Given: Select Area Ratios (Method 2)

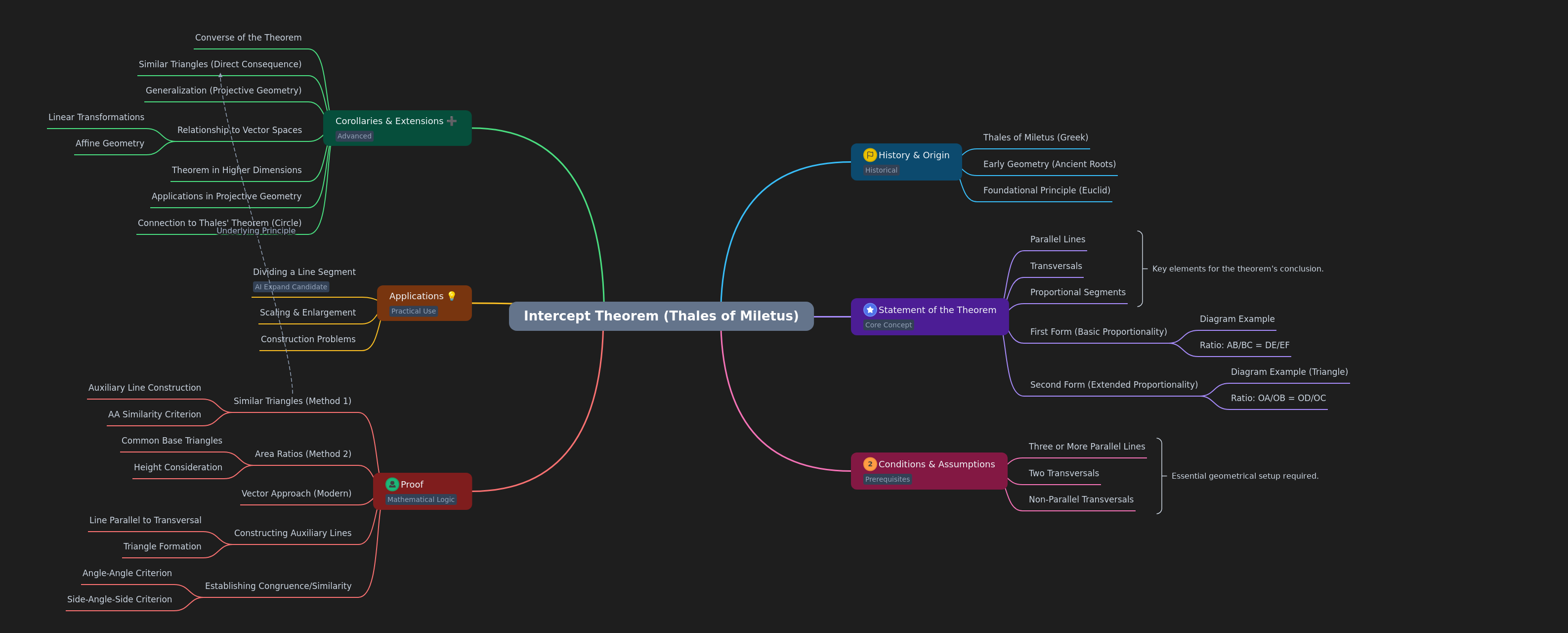Looking at the screenshot, I should 302,454.
